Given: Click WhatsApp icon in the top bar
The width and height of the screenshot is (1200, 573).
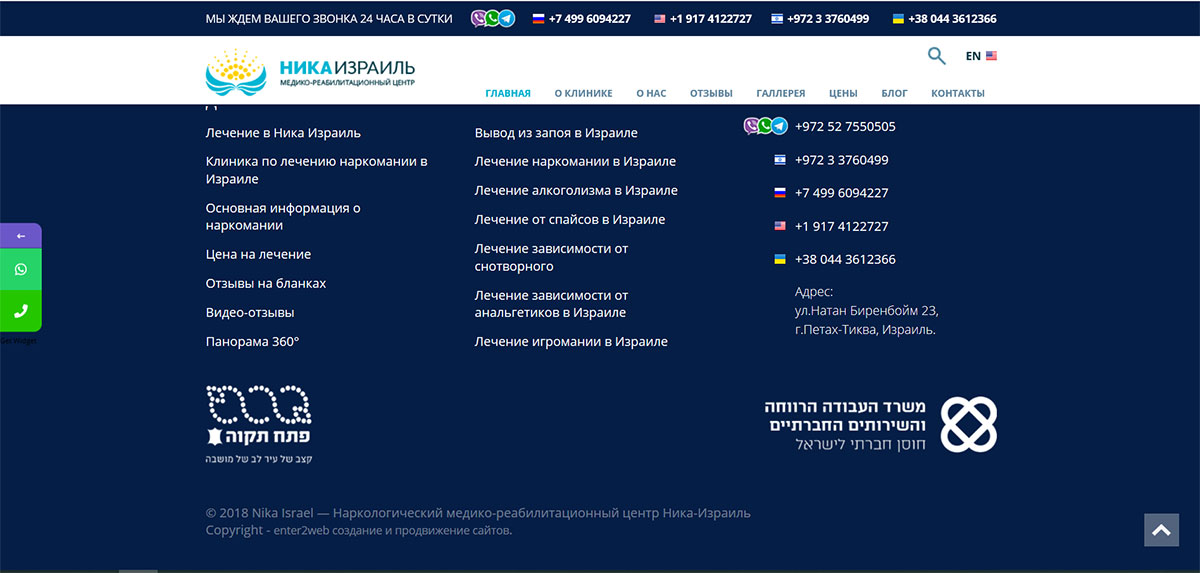Looking at the screenshot, I should pyautogui.click(x=493, y=18).
